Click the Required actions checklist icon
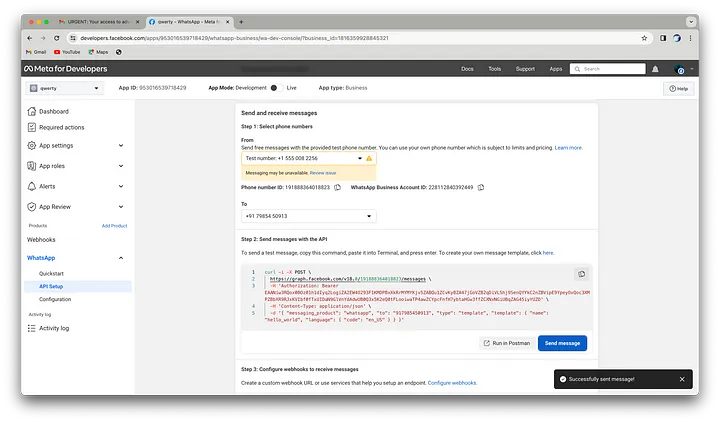The image size is (720, 423). pyautogui.click(x=32, y=127)
